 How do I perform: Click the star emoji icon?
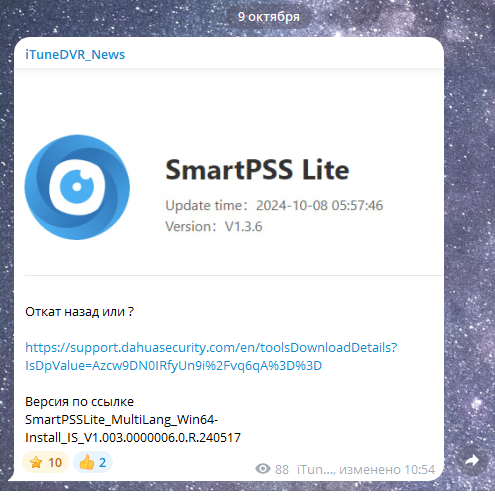(x=36, y=463)
